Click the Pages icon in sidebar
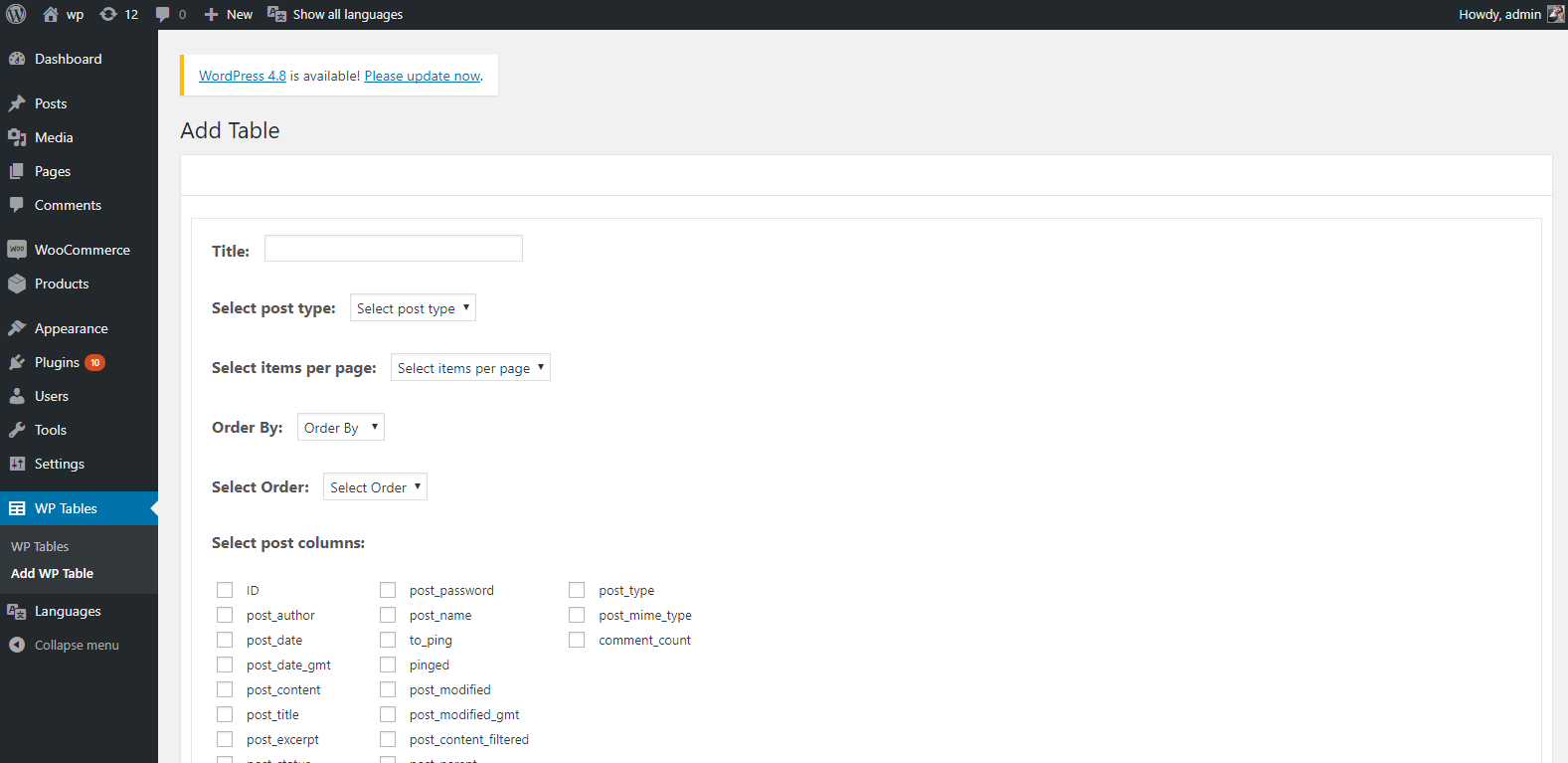1568x763 pixels. [17, 171]
